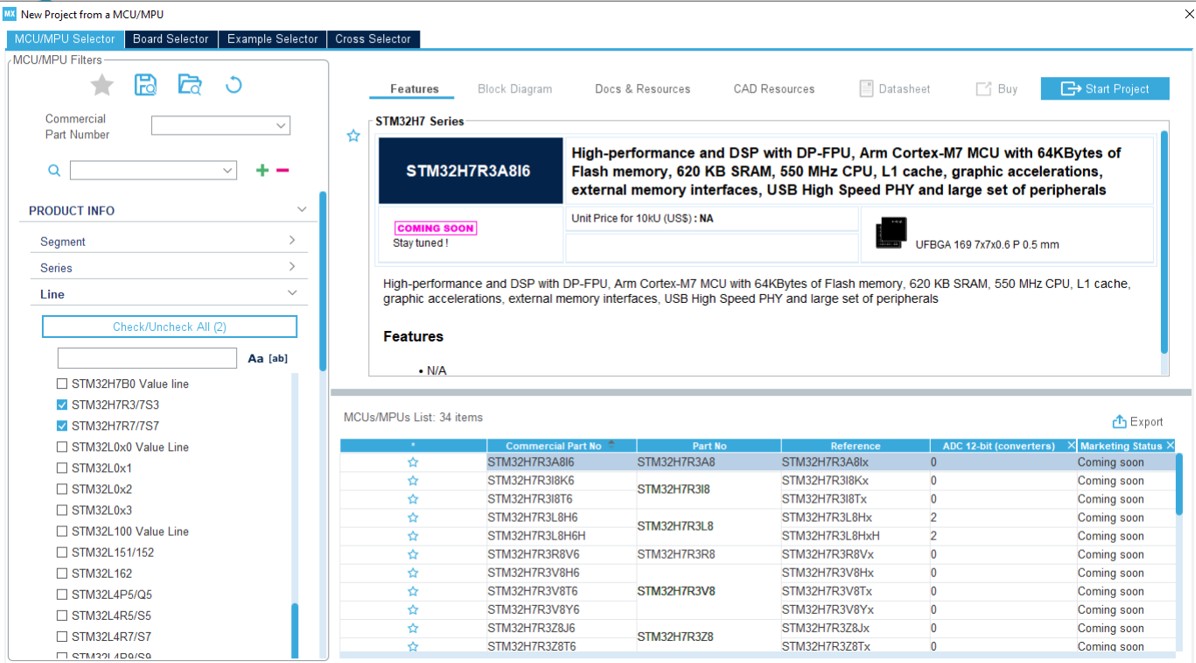Star the STM32H7R3R8V6 row
Image resolution: width=1196 pixels, height=663 pixels.
coord(413,555)
